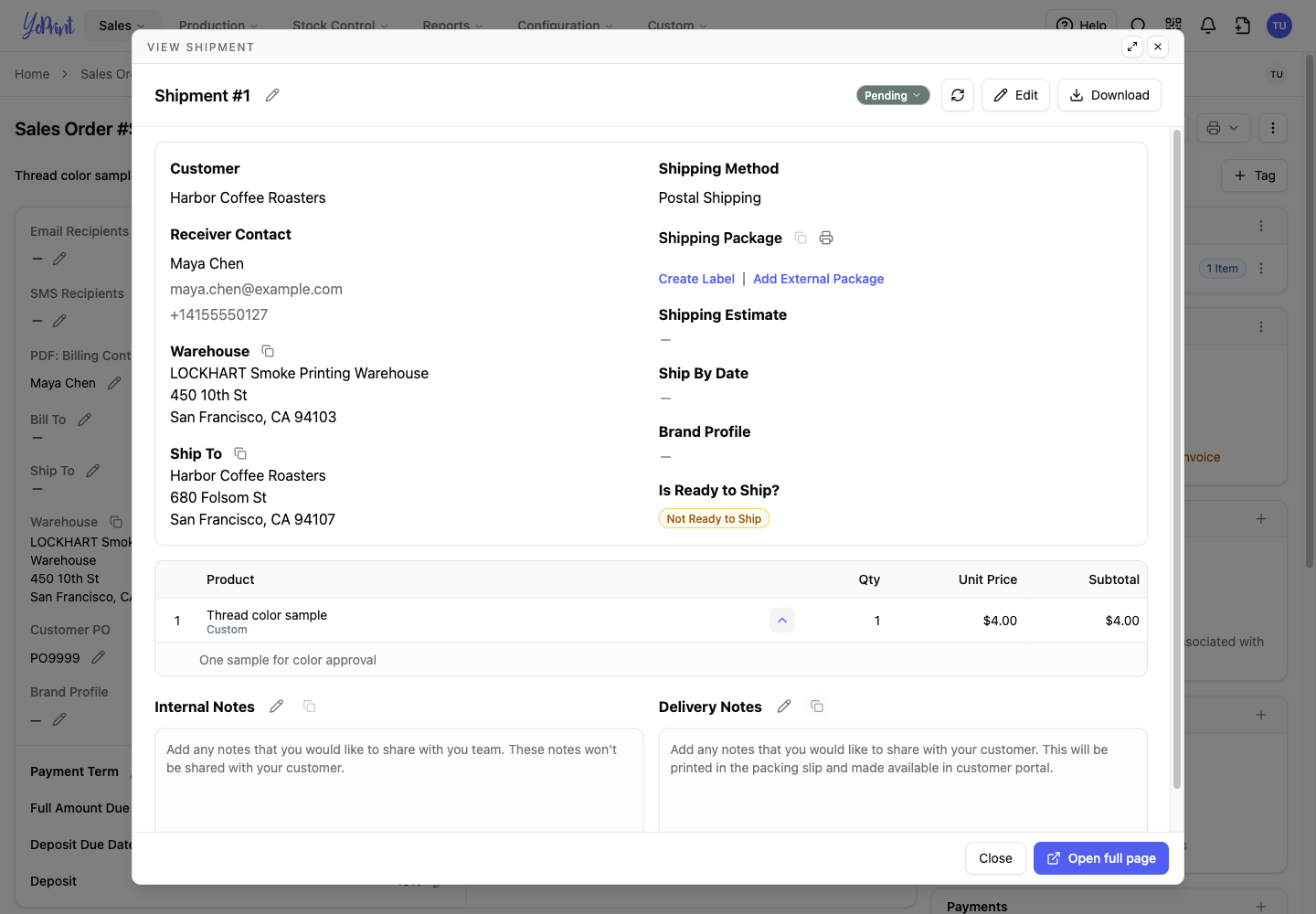
Task: Close the shipment dialog with Close button
Action: coord(995,858)
